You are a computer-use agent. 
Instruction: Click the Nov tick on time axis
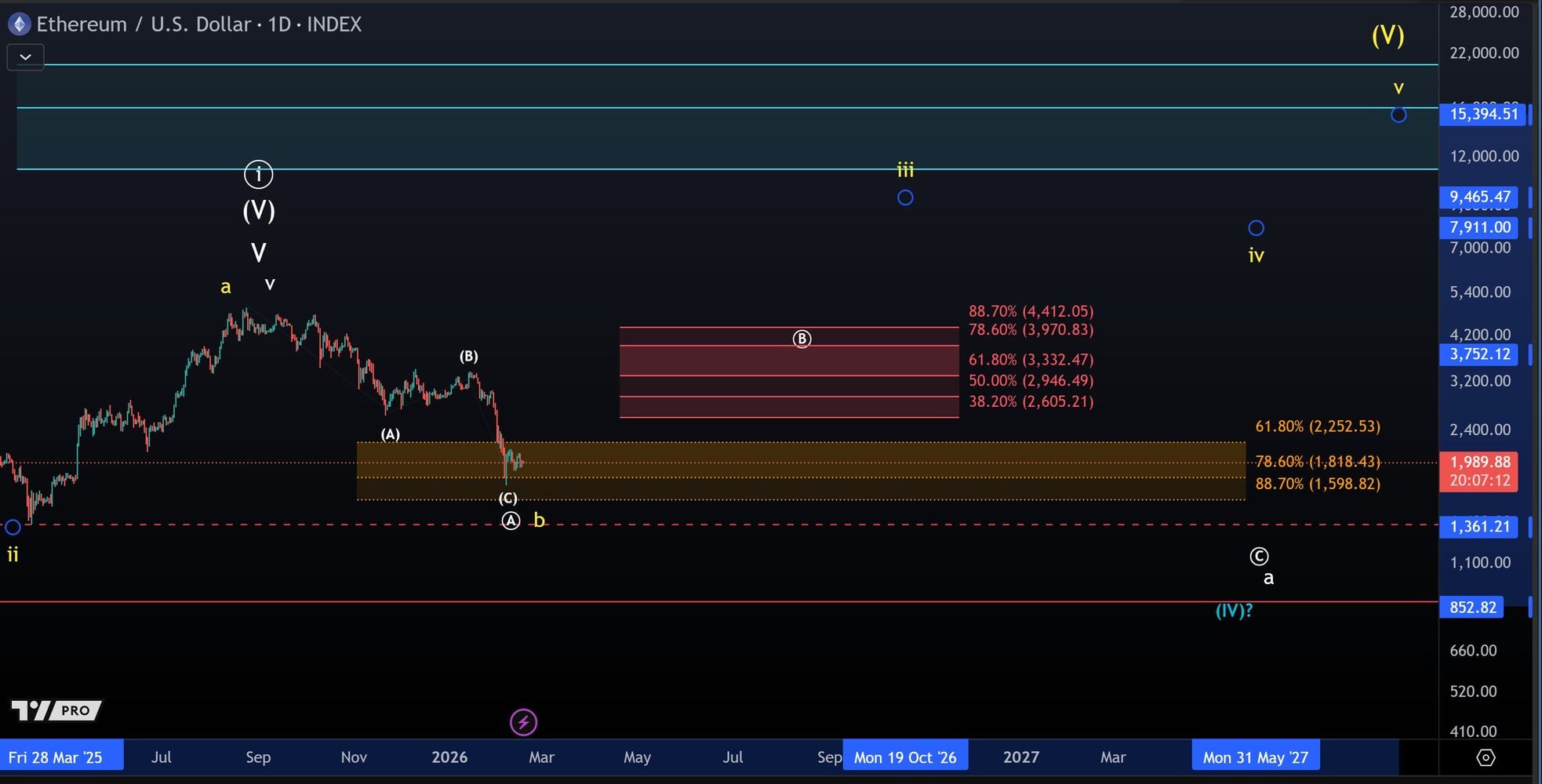click(x=354, y=757)
